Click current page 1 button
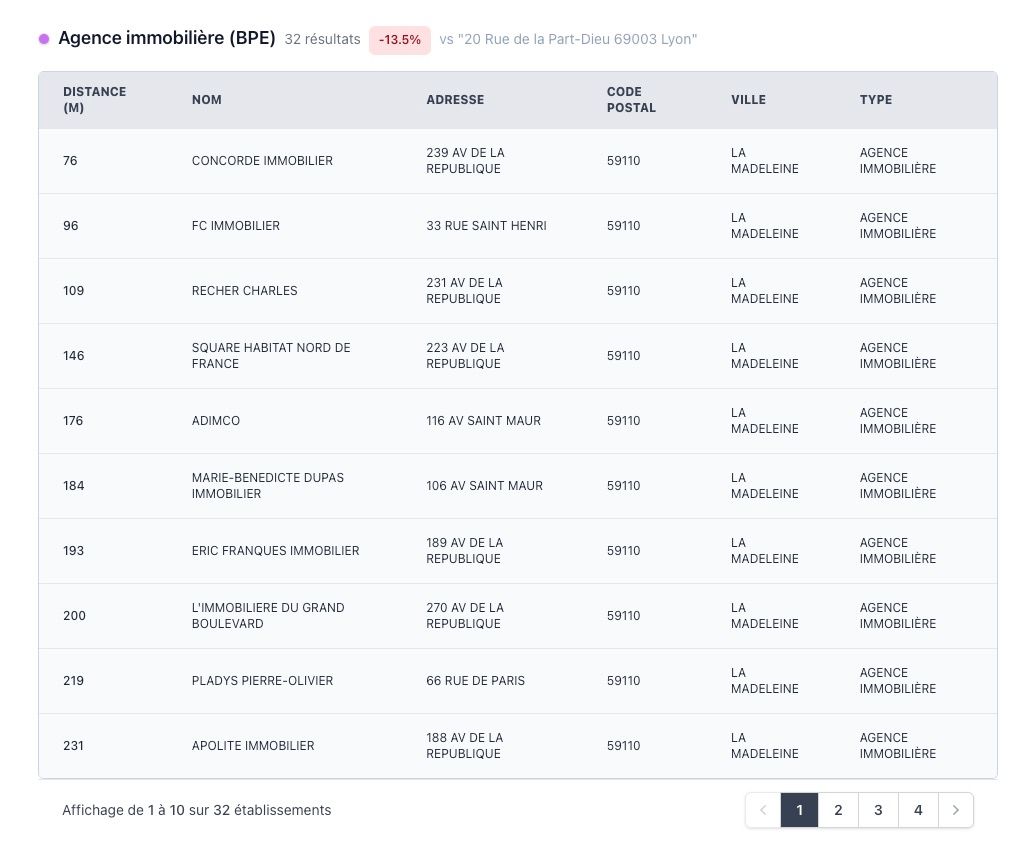 click(x=799, y=810)
